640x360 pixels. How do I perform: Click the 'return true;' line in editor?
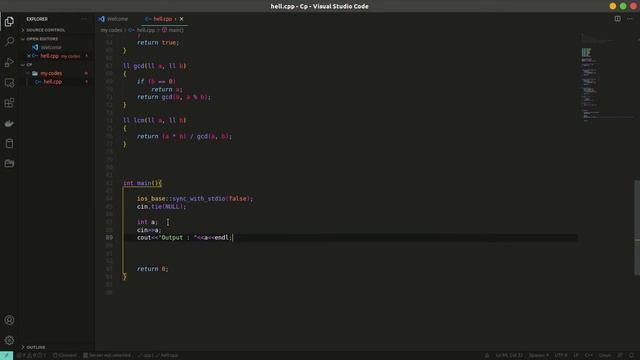coord(158,42)
